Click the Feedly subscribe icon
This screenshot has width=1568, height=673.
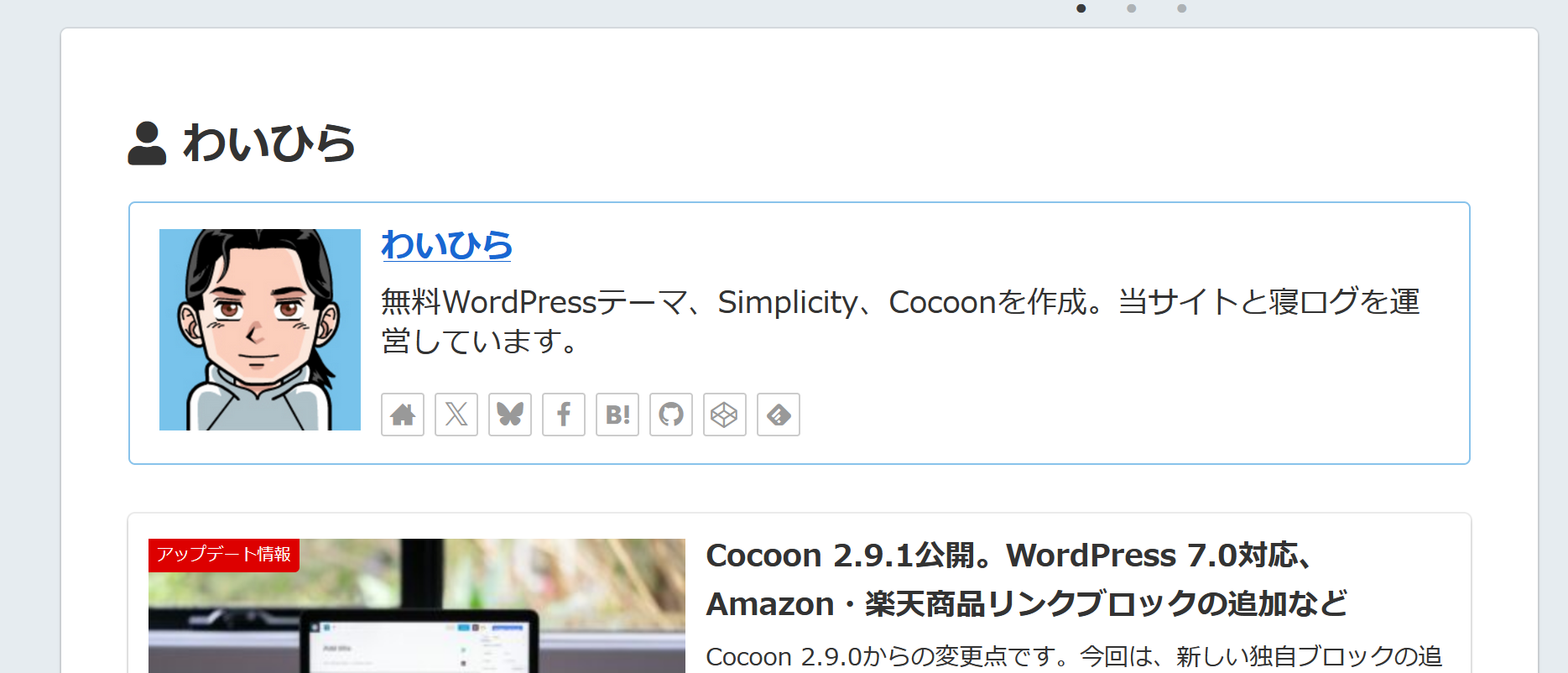pyautogui.click(x=779, y=415)
